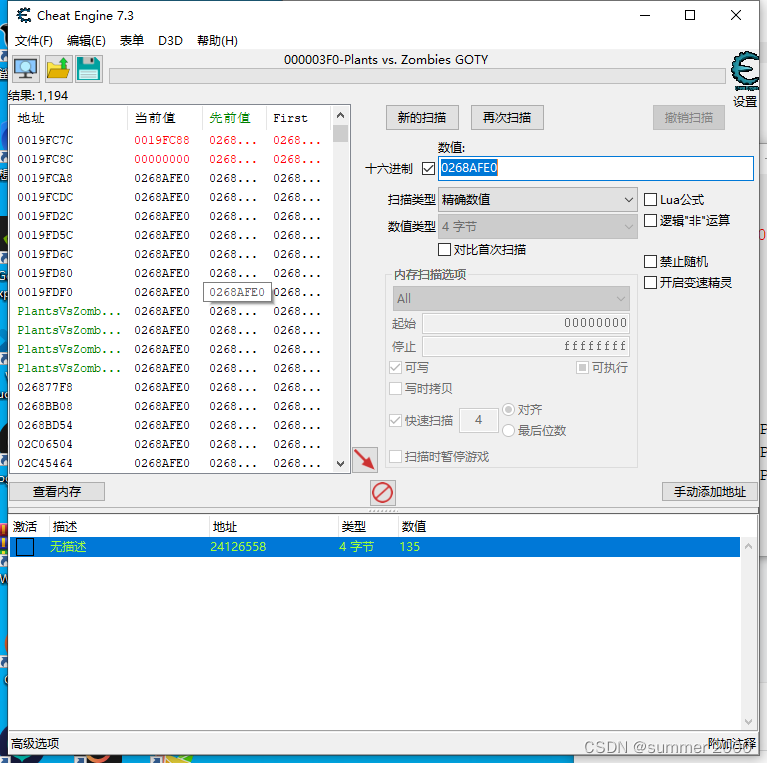Click the 无描述 description cell
The image size is (767, 763).
[x=68, y=547]
